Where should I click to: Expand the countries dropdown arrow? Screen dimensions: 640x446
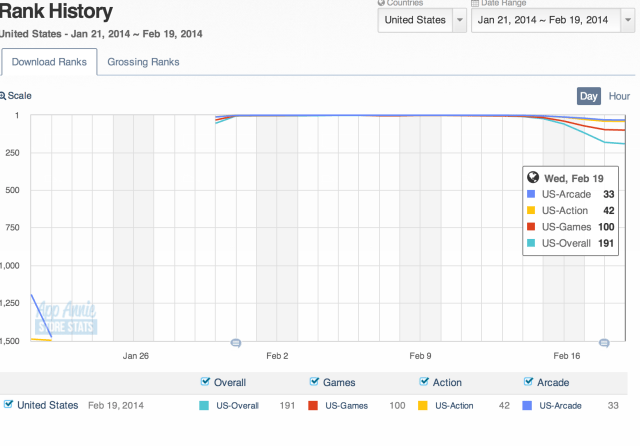tap(460, 20)
